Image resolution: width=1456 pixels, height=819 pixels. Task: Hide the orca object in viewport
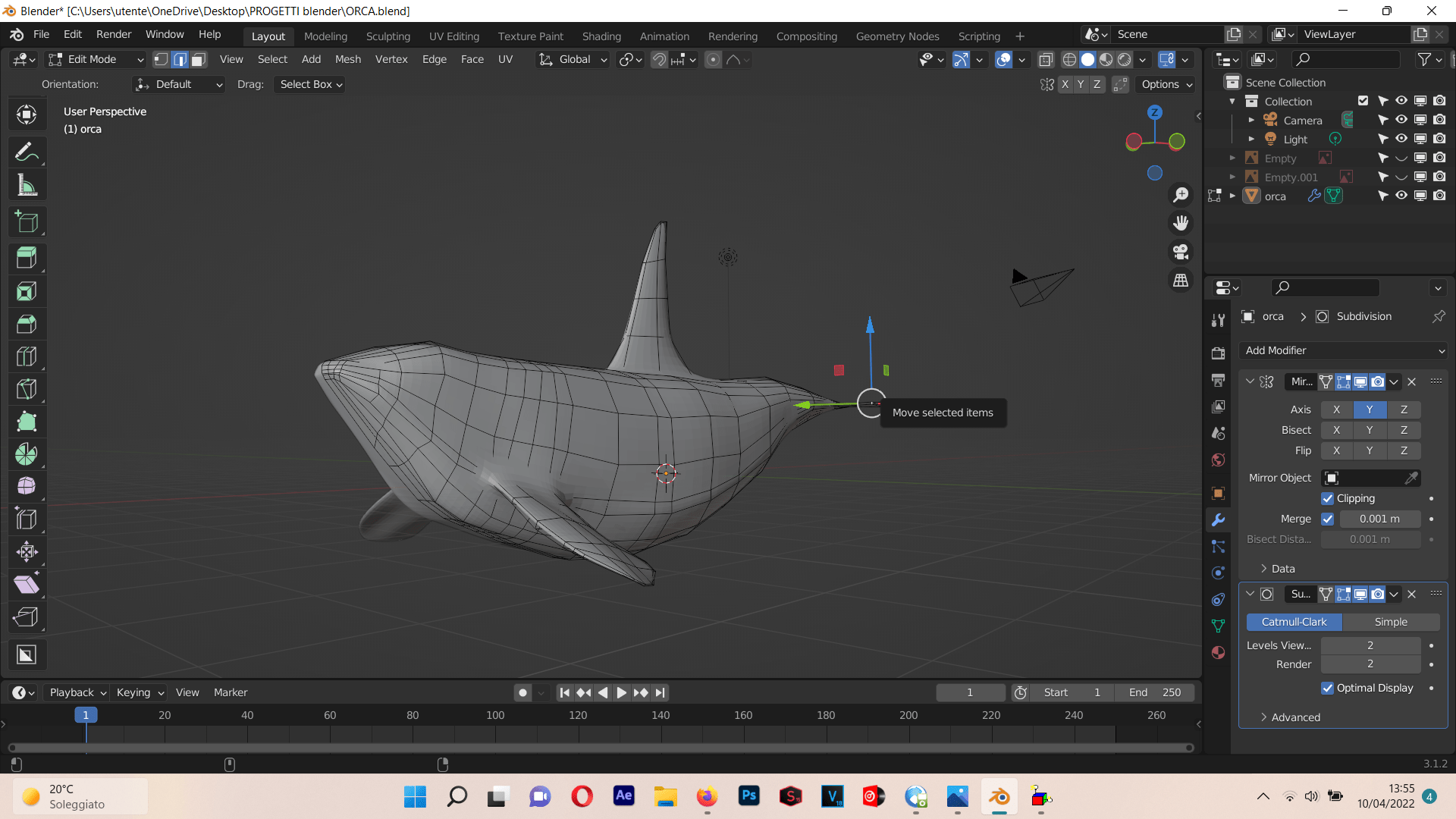(x=1401, y=196)
